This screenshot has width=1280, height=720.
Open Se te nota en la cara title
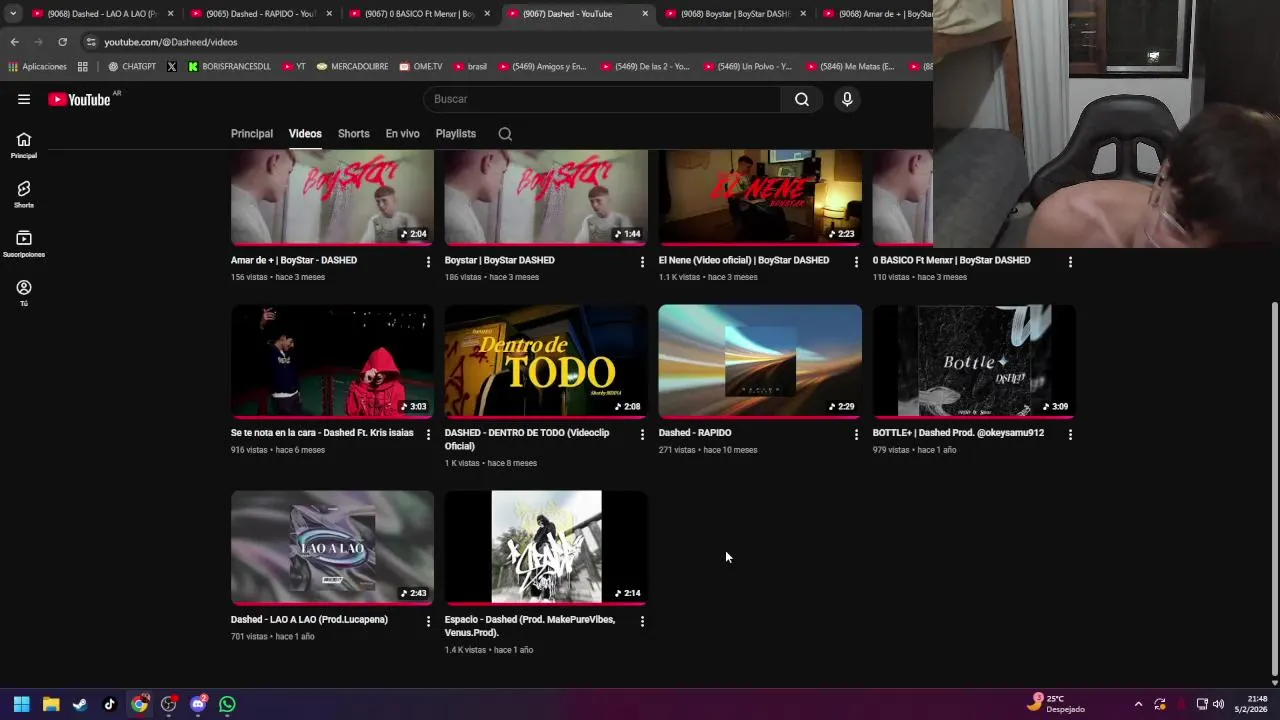[x=322, y=433]
